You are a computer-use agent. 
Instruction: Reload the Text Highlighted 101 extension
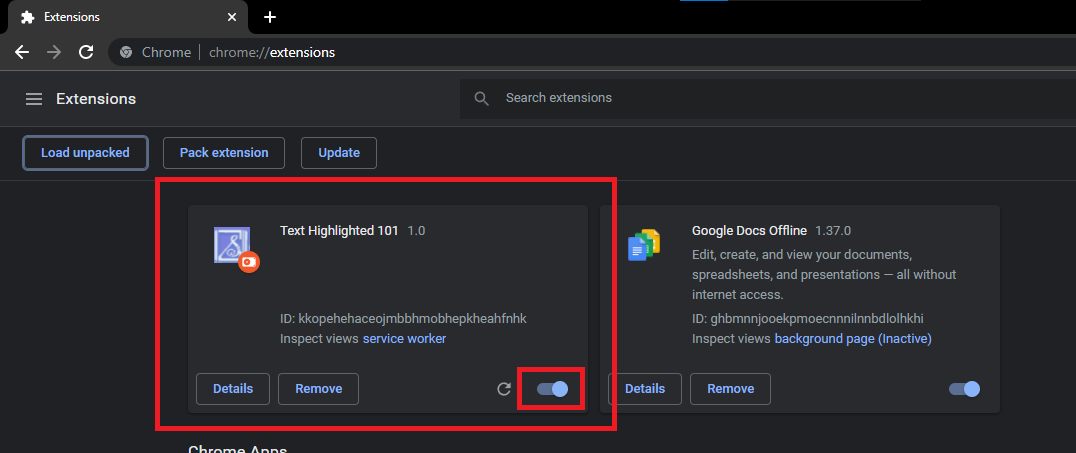click(504, 389)
